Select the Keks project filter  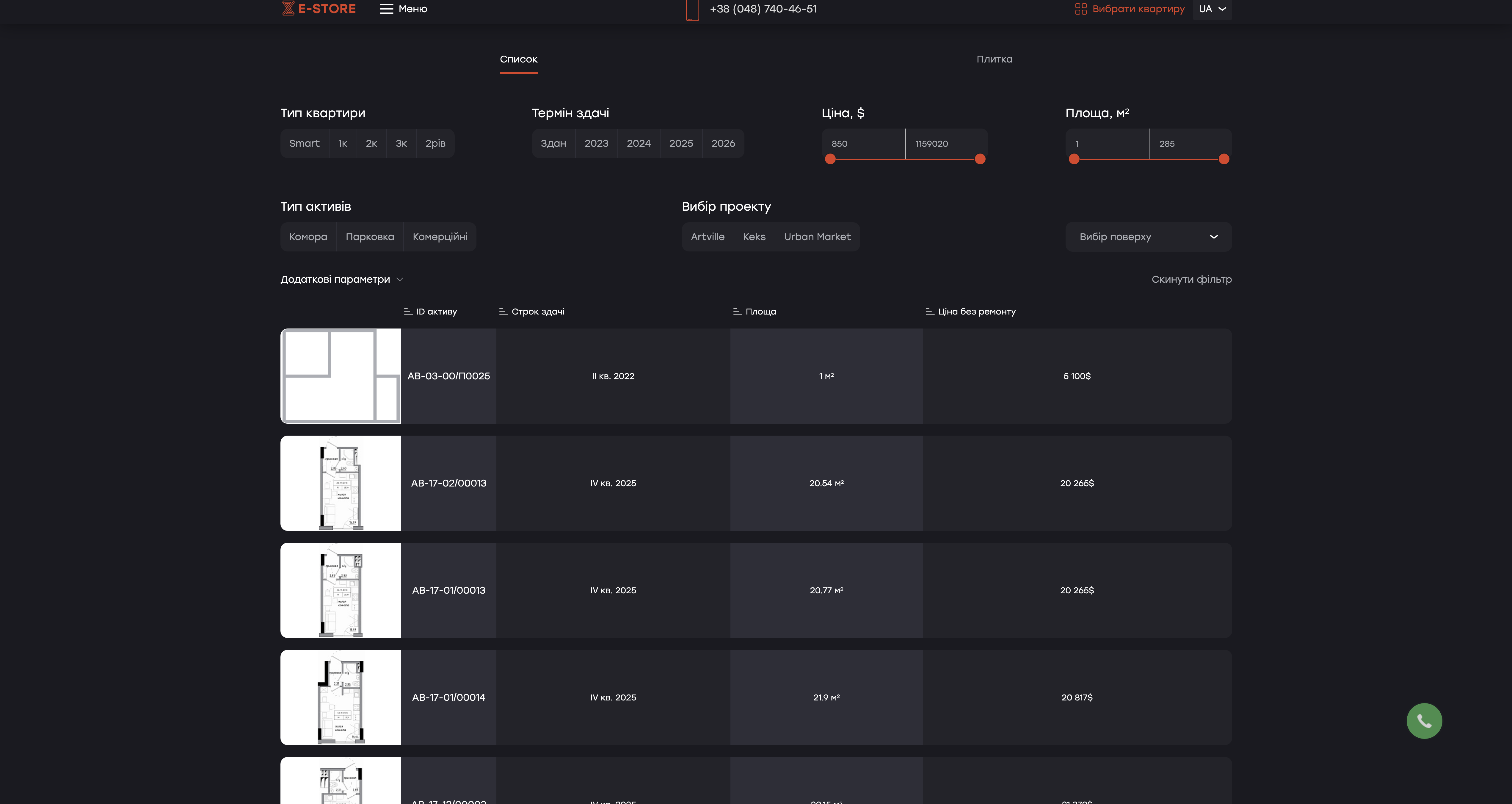(x=754, y=237)
